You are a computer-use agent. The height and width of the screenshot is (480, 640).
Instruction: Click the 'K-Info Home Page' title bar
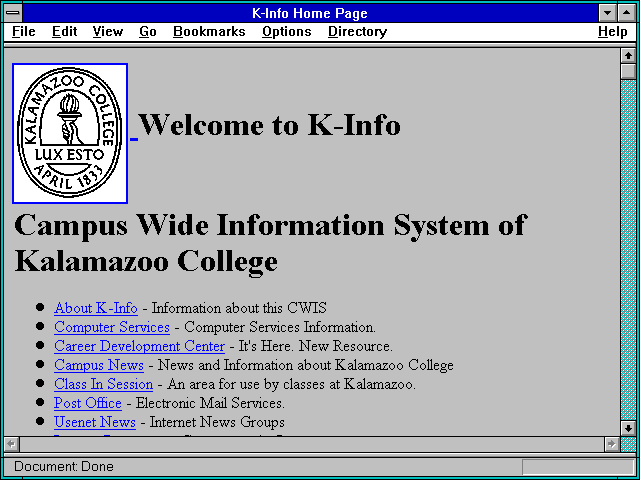click(310, 13)
